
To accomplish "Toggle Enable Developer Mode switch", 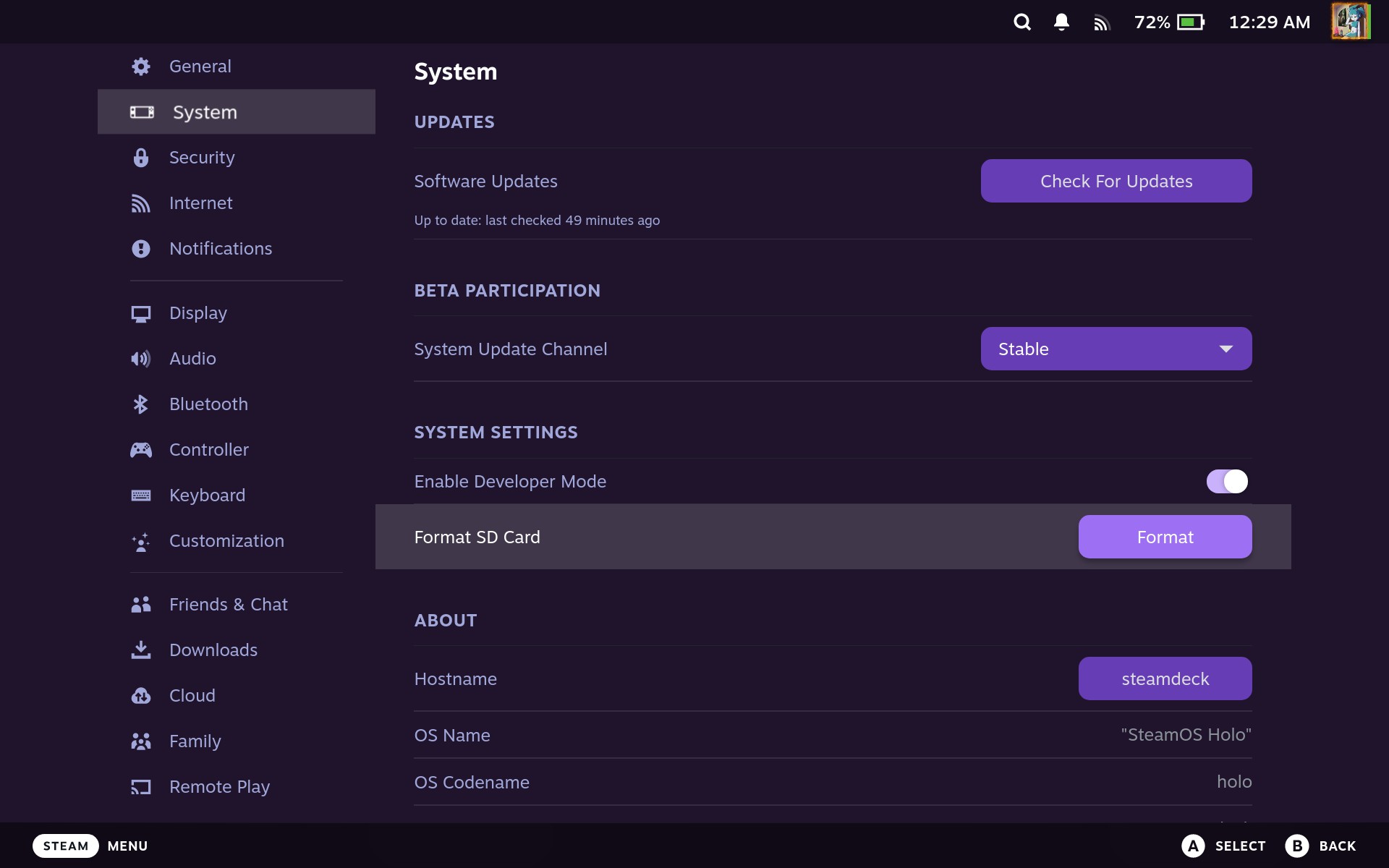I will pyautogui.click(x=1227, y=482).
